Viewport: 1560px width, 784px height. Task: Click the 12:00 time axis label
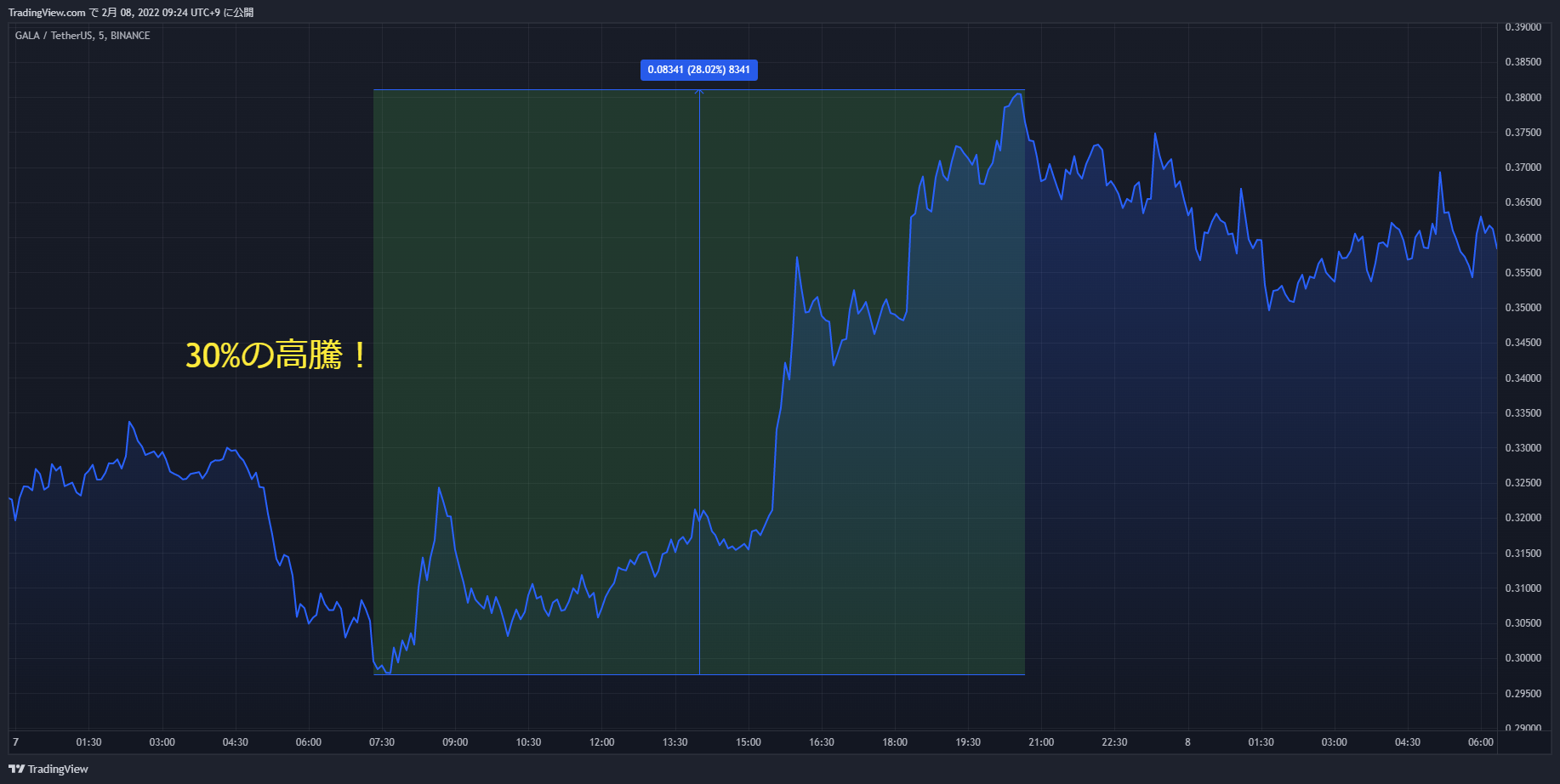click(x=602, y=742)
